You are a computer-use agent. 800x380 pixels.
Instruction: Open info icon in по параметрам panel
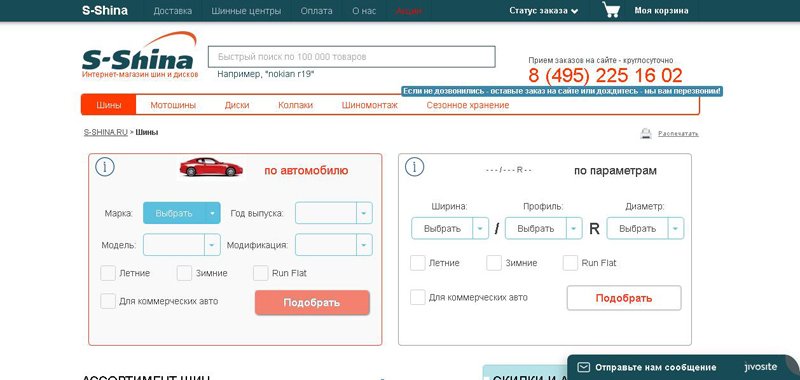coord(414,167)
